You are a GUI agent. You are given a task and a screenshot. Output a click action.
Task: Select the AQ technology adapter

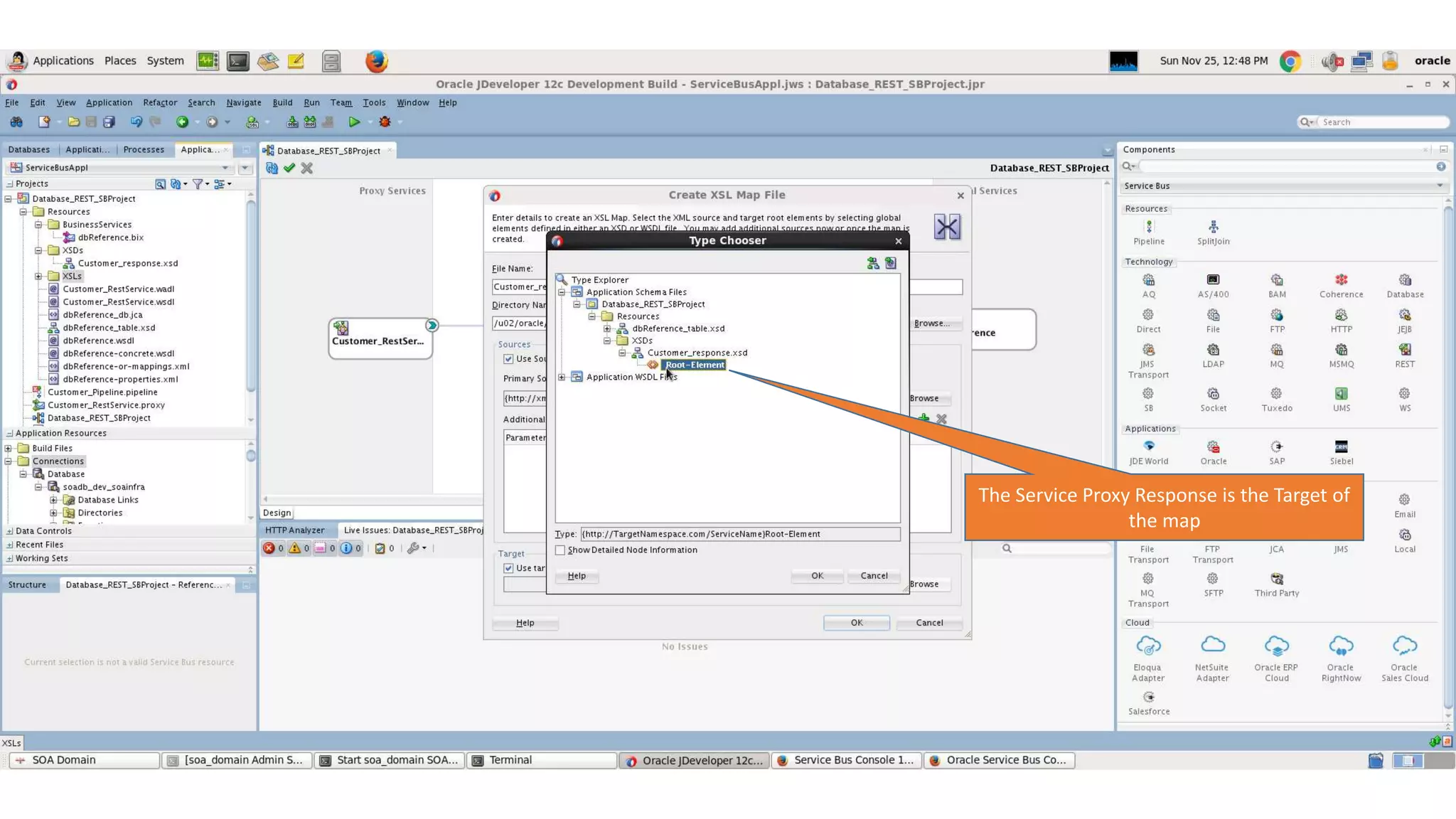[x=1149, y=280]
